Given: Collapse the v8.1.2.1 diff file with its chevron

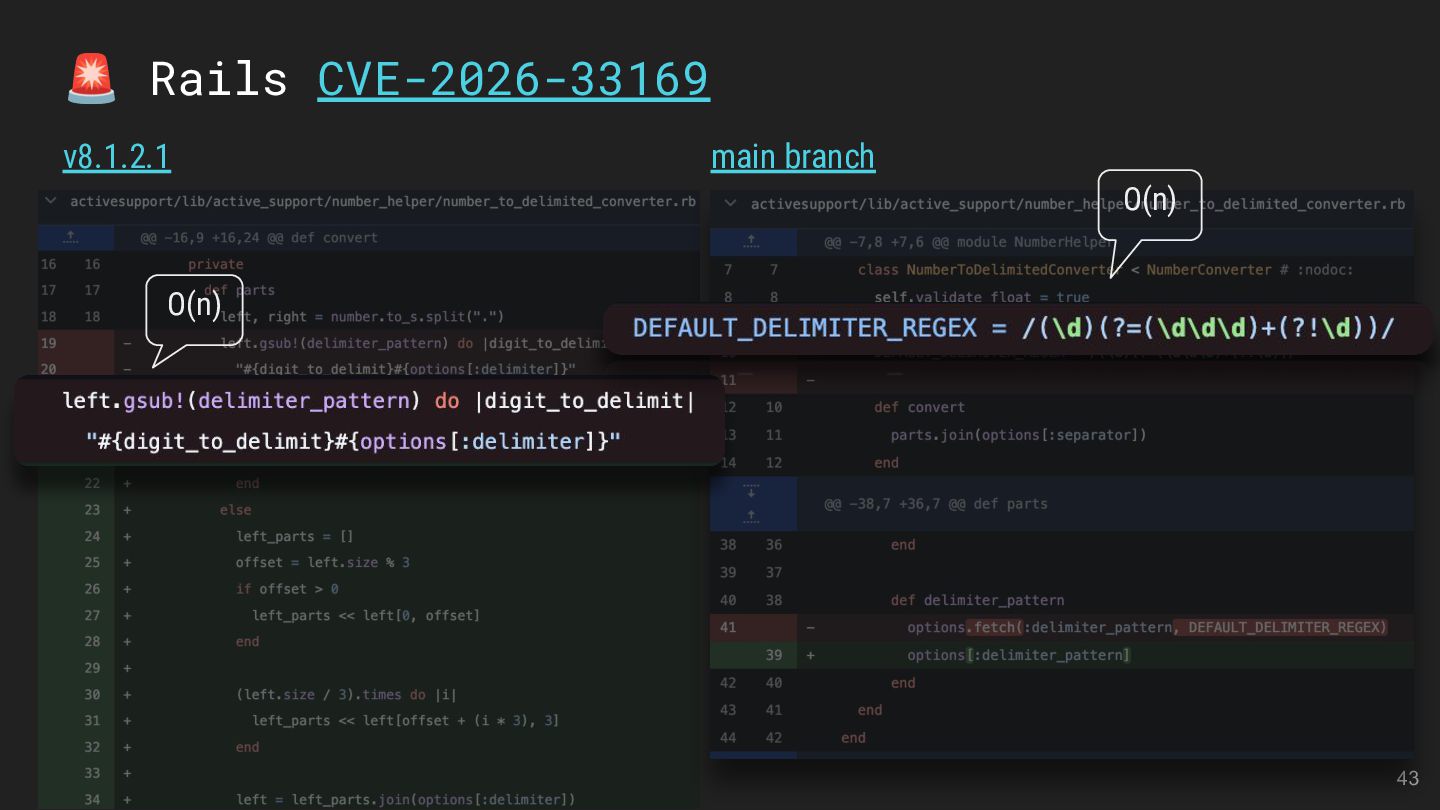Looking at the screenshot, I should click(50, 201).
